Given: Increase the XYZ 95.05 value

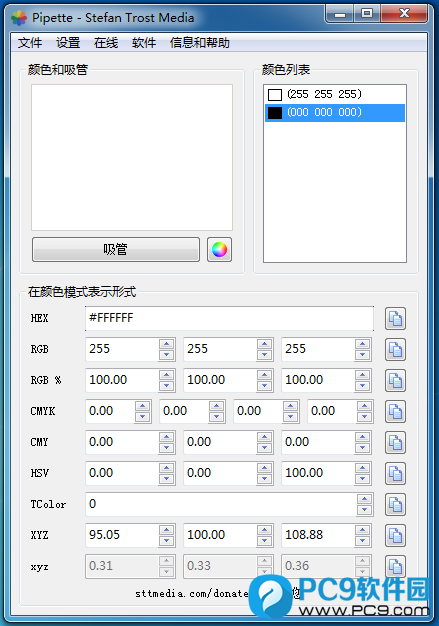Looking at the screenshot, I should pyautogui.click(x=166, y=530).
